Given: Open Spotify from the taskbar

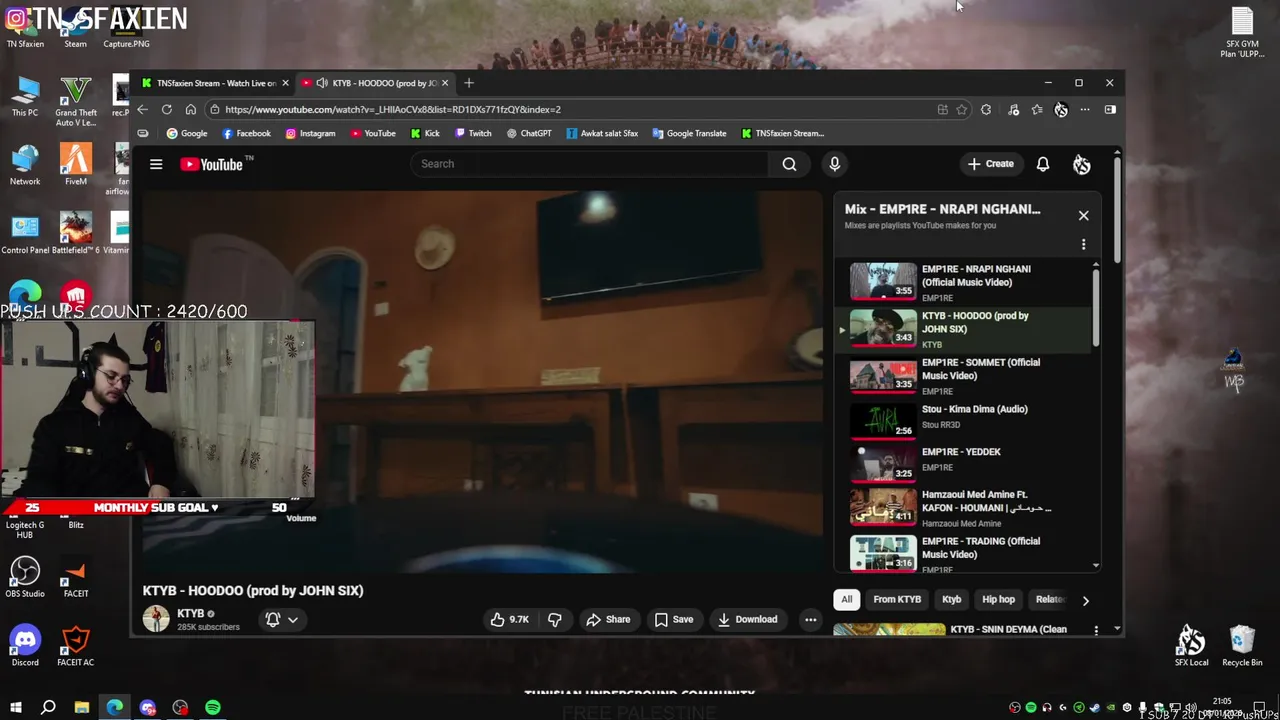Looking at the screenshot, I should click(x=213, y=708).
